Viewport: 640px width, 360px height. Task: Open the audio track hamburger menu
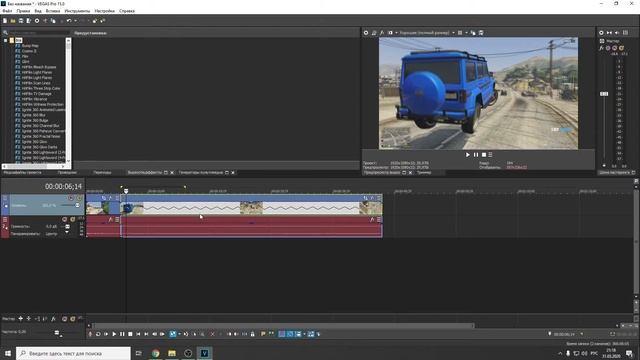pos(5,220)
